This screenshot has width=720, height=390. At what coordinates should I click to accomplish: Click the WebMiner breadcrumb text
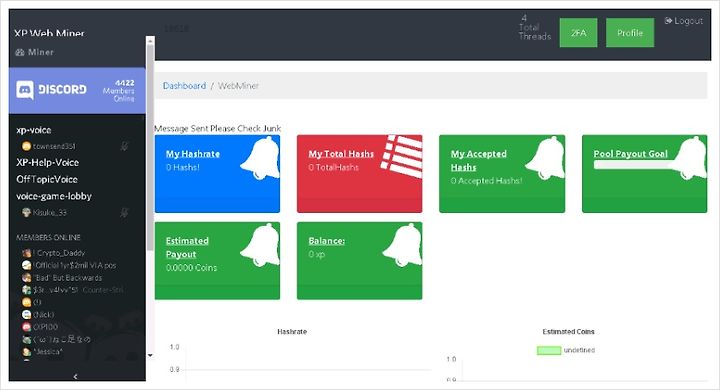click(x=238, y=86)
